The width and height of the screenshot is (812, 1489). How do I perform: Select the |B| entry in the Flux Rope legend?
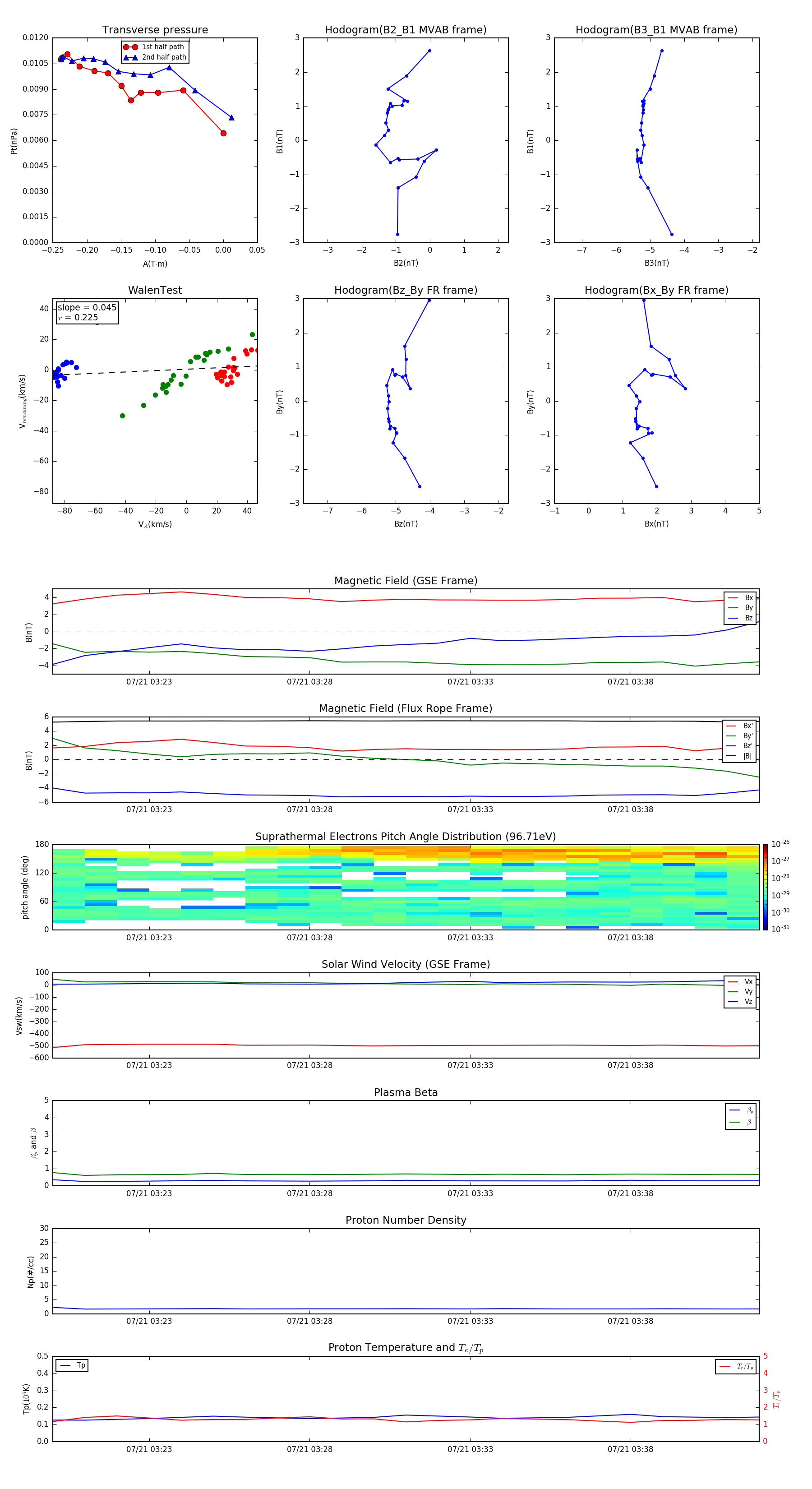tap(739, 756)
